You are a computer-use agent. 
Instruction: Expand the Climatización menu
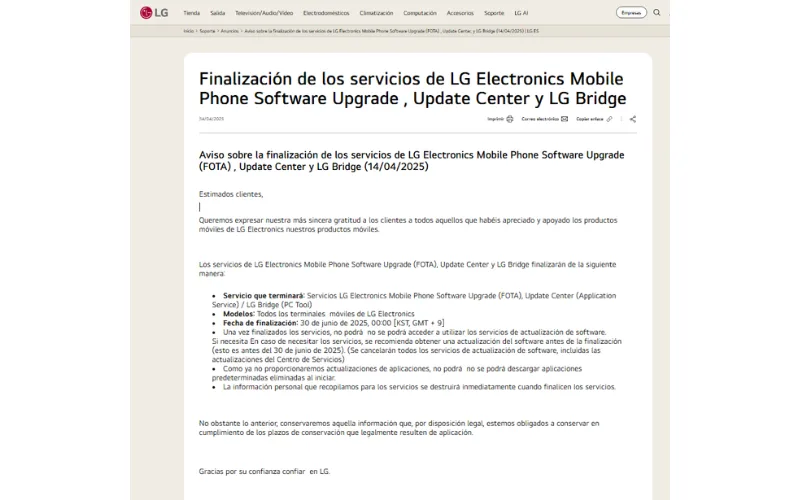point(376,13)
